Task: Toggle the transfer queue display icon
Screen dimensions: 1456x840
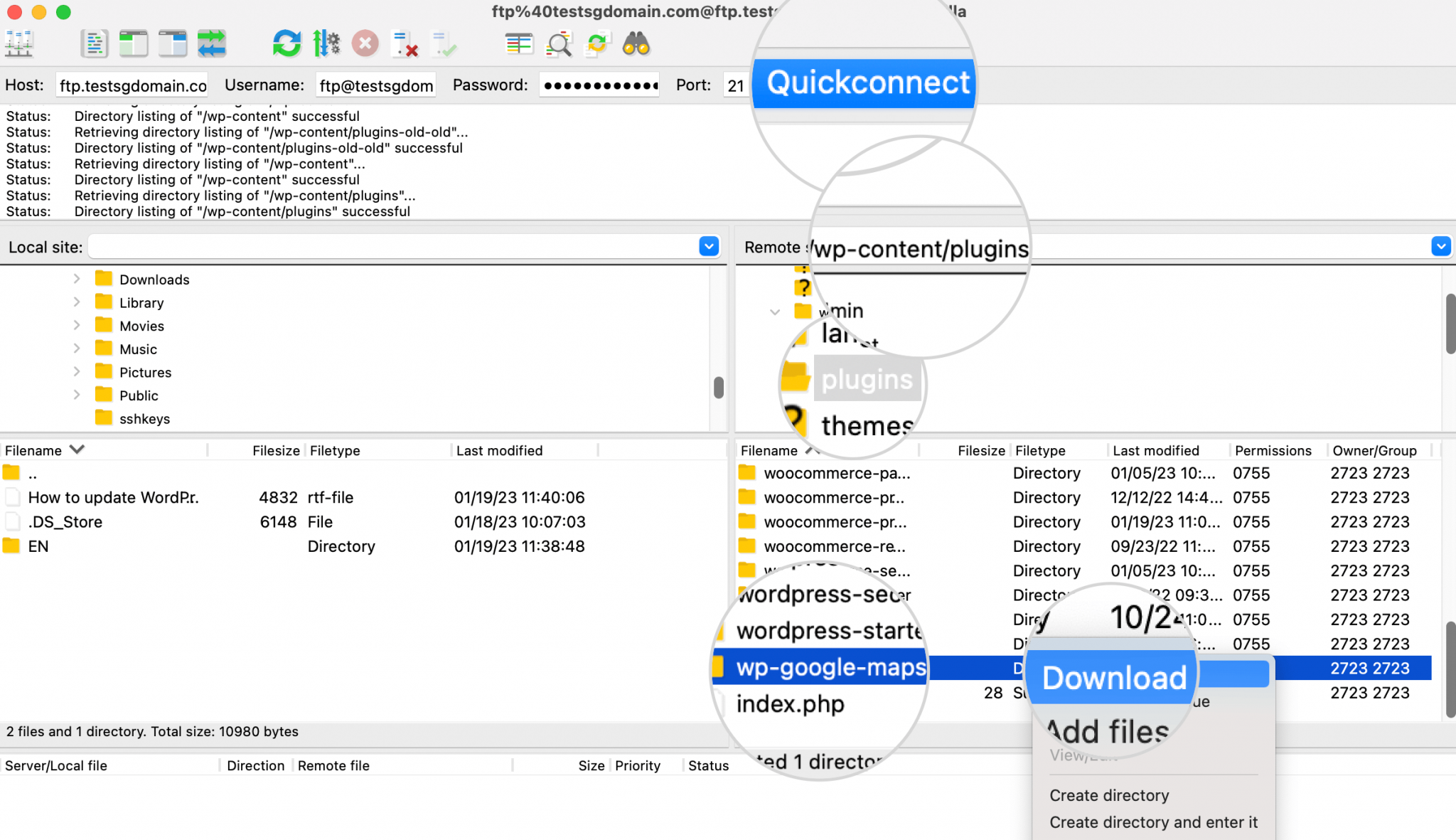Action: [x=212, y=44]
